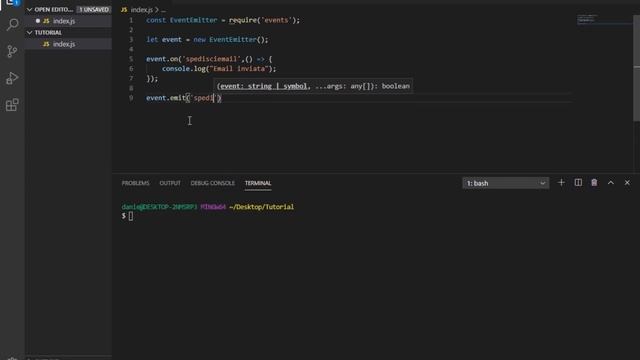Click the unsaved dot beside index.js
The height and width of the screenshot is (360, 640).
coord(38,21)
